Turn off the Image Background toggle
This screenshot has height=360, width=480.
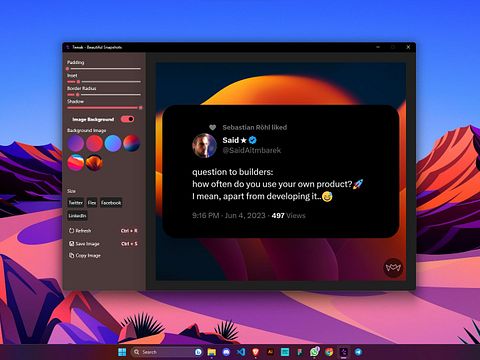tap(127, 119)
